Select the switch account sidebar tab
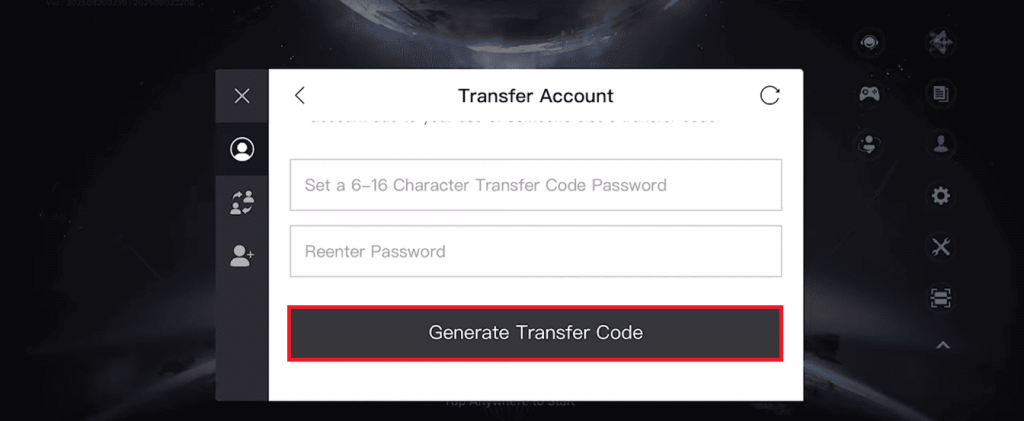 pyautogui.click(x=242, y=203)
